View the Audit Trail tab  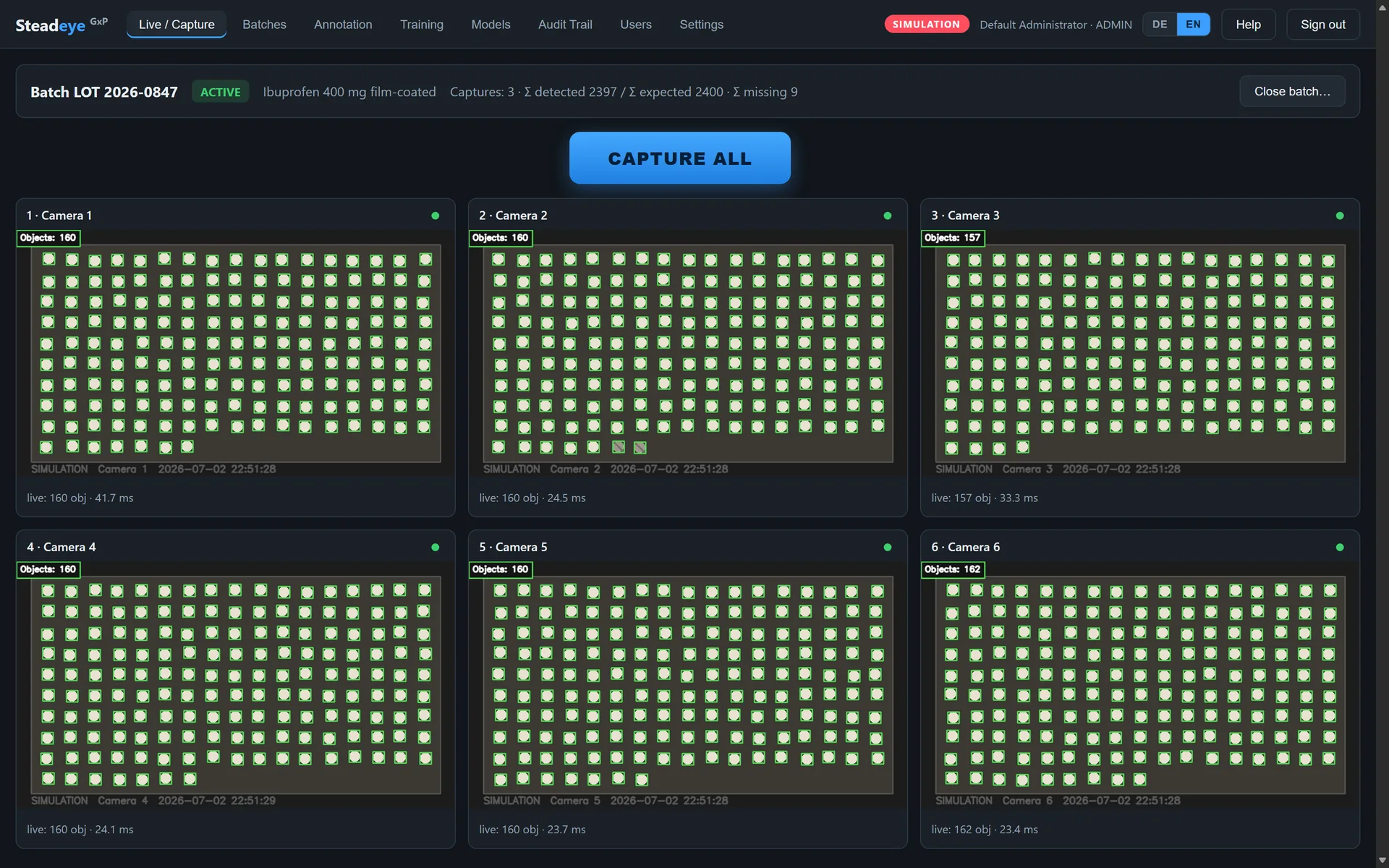(565, 25)
